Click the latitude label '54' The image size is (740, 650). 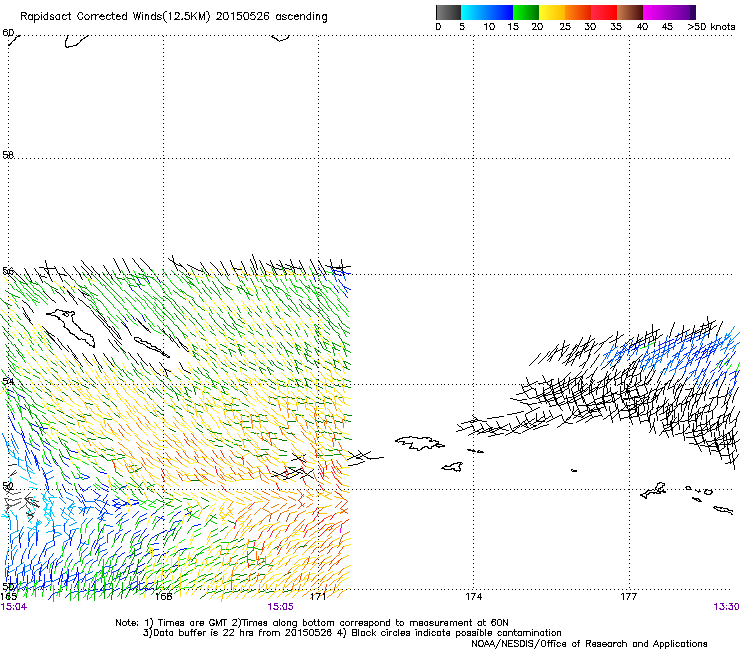click(x=8, y=381)
